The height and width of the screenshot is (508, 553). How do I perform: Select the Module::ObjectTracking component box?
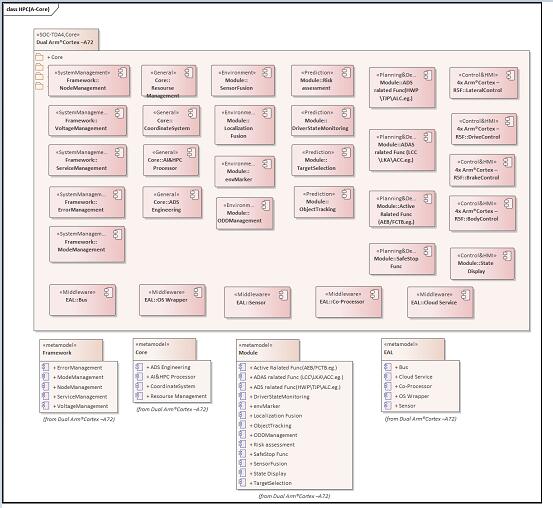click(324, 202)
